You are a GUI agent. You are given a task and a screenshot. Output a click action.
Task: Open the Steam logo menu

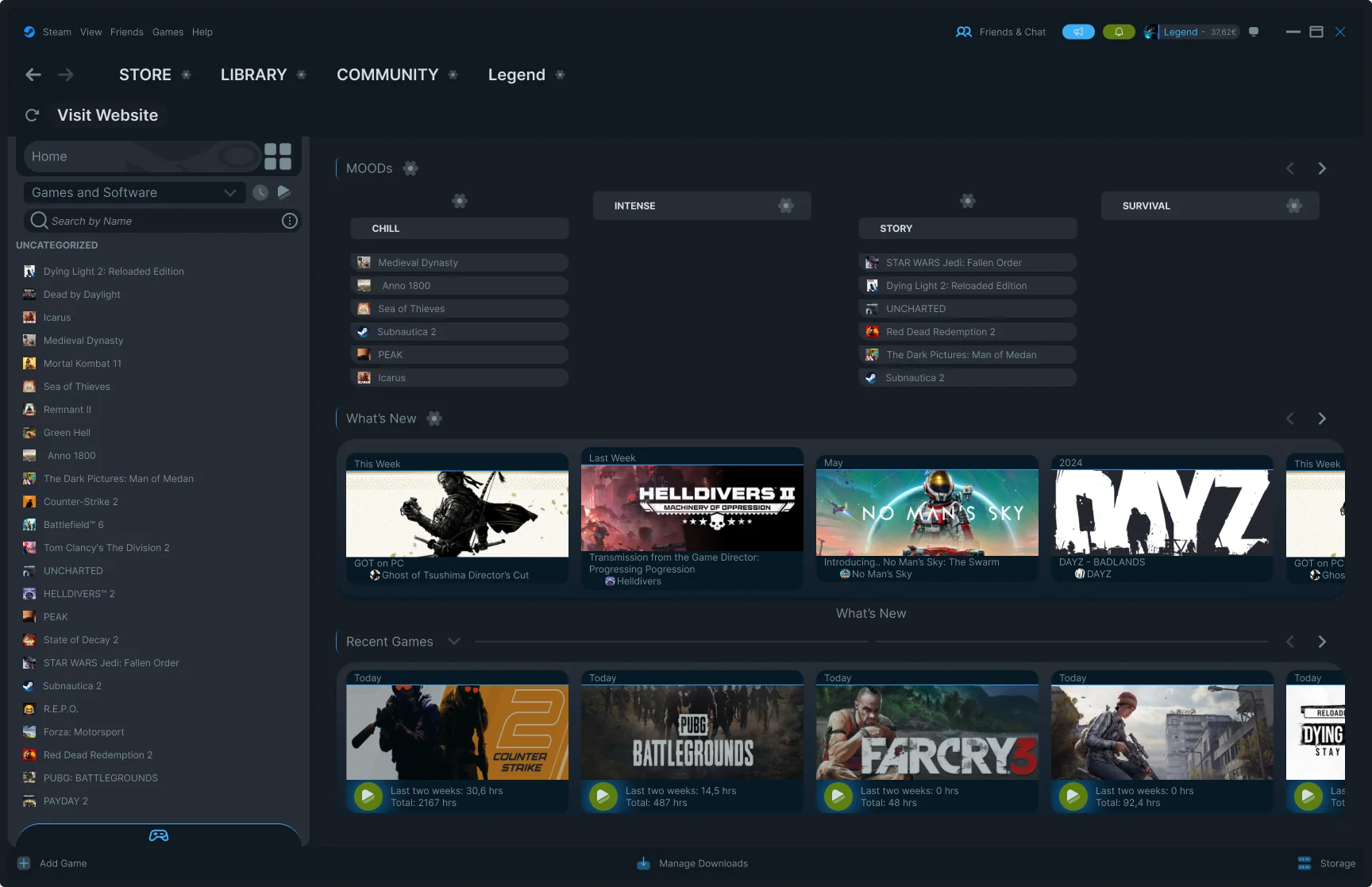29,32
